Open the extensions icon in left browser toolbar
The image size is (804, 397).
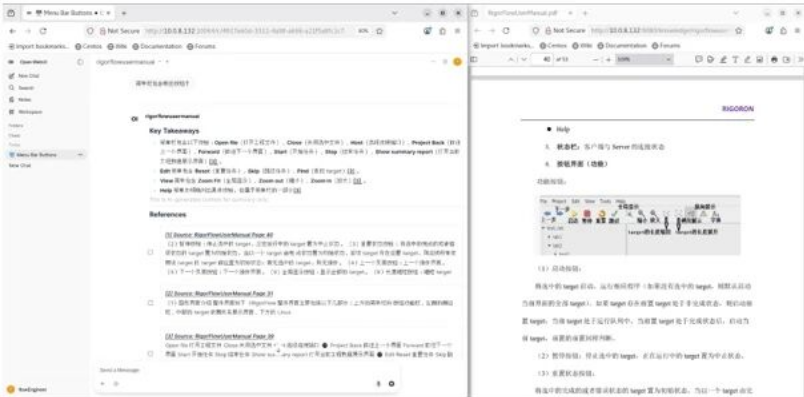coord(442,31)
